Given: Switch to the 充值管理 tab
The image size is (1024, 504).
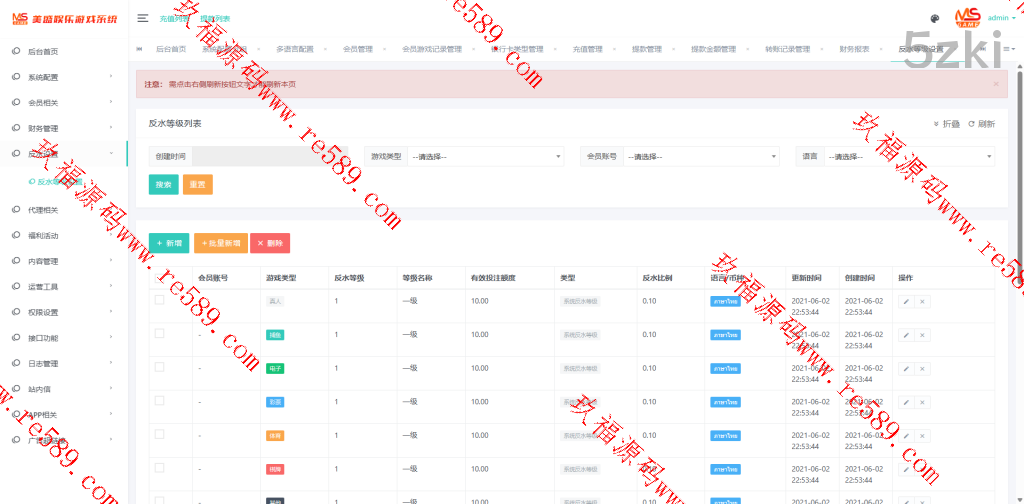Looking at the screenshot, I should (587, 49).
